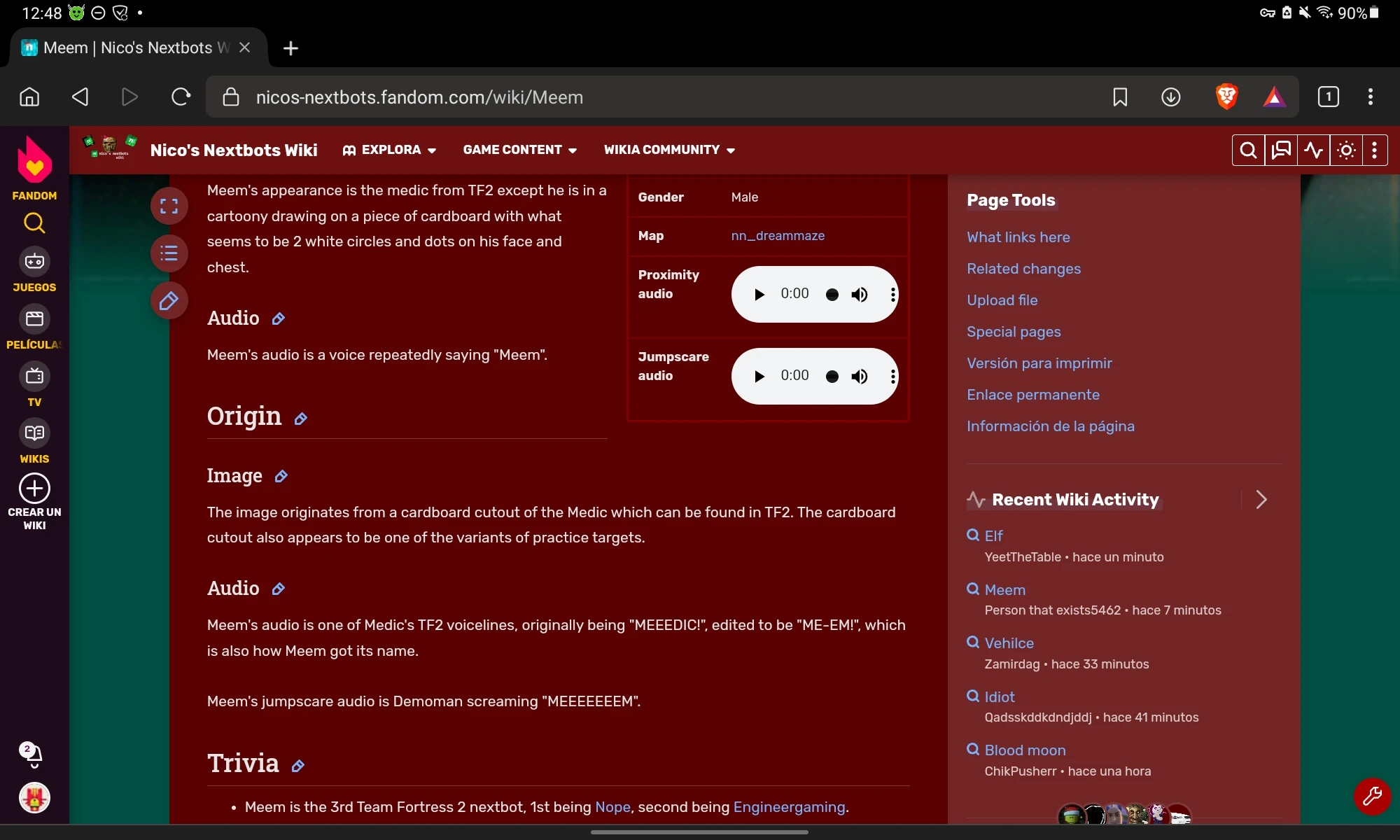Image resolution: width=1400 pixels, height=840 pixels.
Task: Expand the Game Content dropdown menu
Action: (519, 150)
